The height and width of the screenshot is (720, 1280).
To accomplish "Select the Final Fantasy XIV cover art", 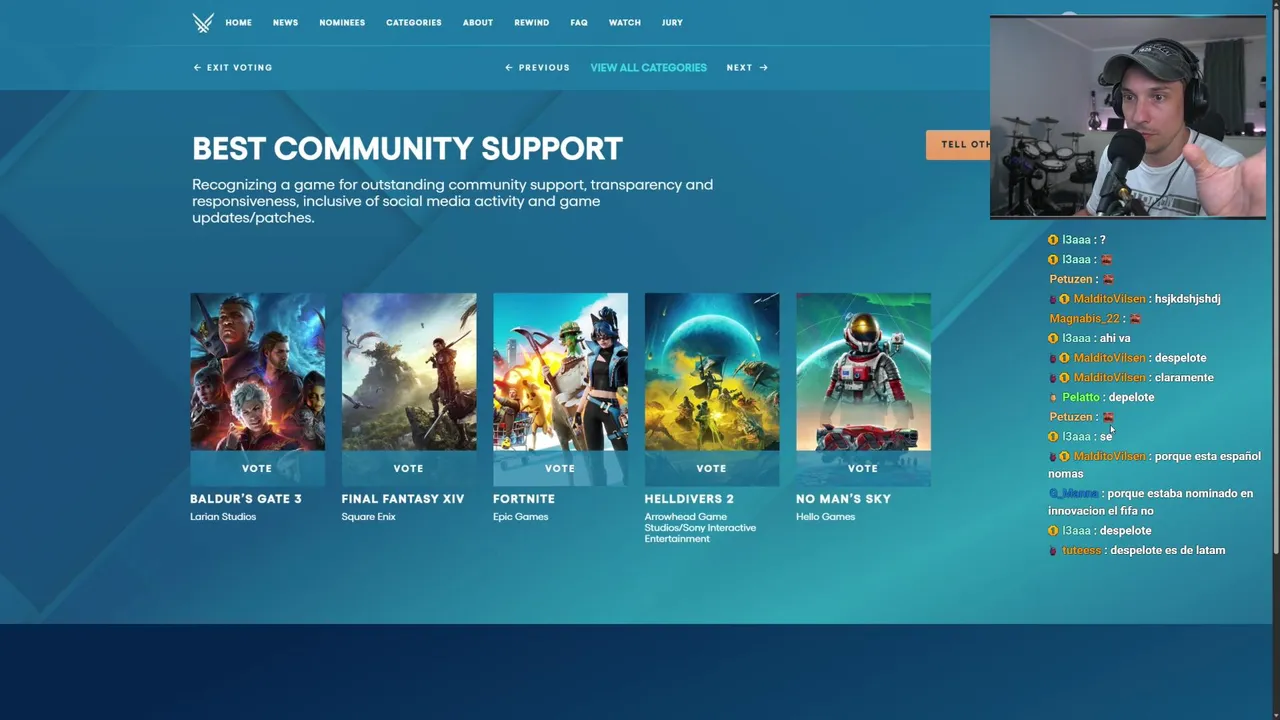I will point(409,371).
